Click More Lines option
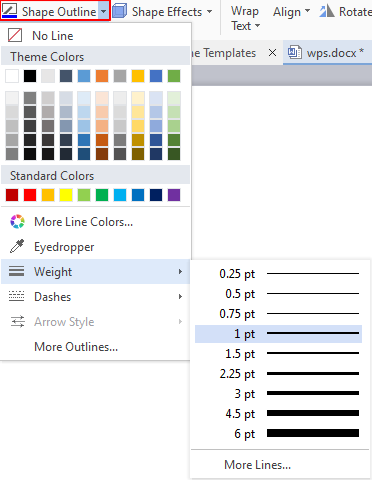Screen dimensions: 372x480 click(257, 464)
